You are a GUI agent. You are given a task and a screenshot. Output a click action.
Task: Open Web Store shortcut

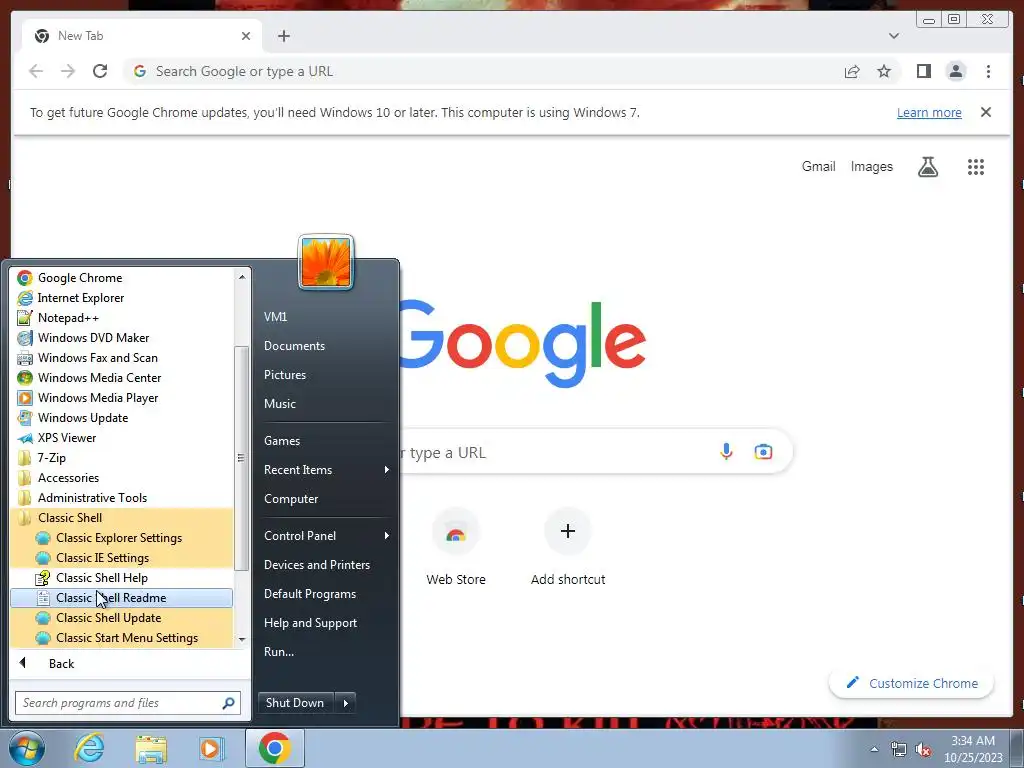(x=456, y=547)
